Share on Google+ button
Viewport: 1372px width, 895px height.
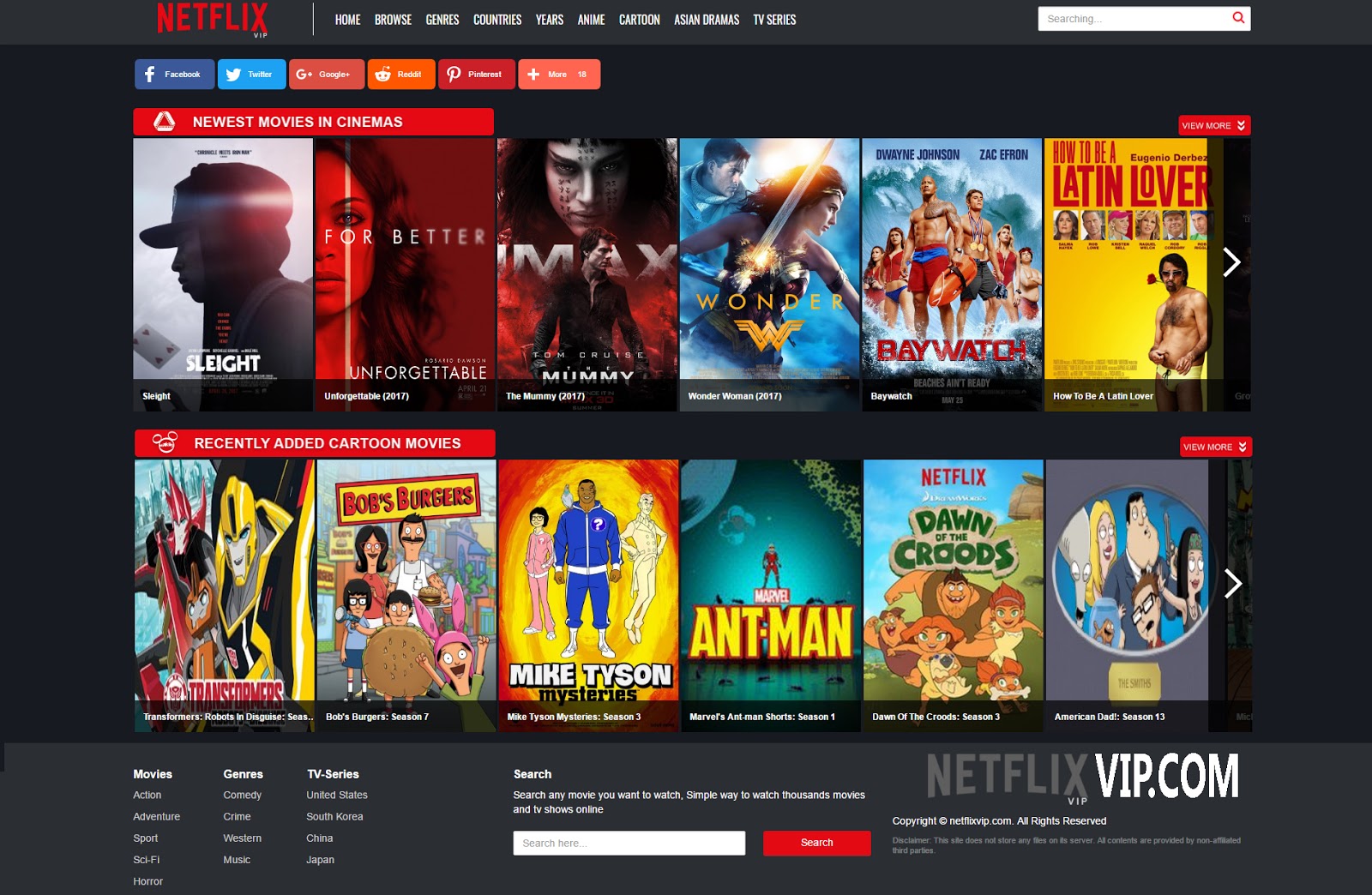coord(327,75)
